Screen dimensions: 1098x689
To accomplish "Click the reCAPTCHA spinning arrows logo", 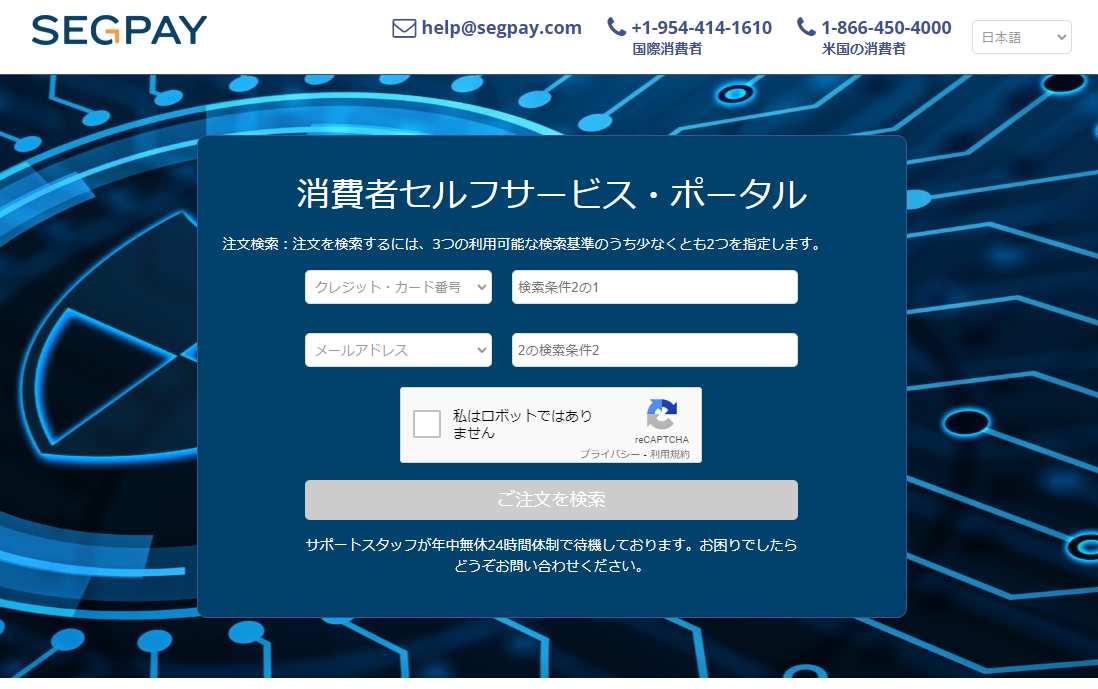I will click(x=661, y=412).
